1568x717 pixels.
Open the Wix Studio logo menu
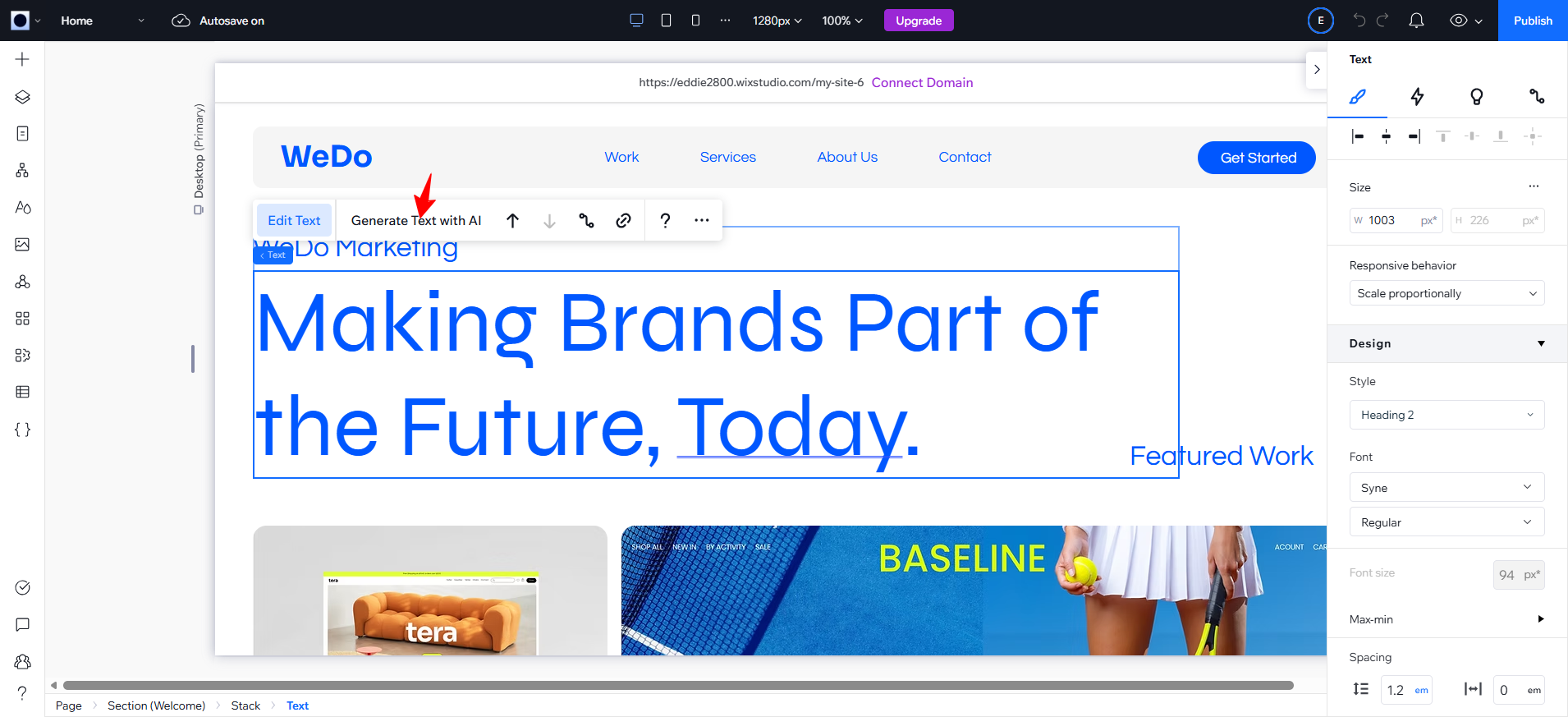(x=25, y=21)
